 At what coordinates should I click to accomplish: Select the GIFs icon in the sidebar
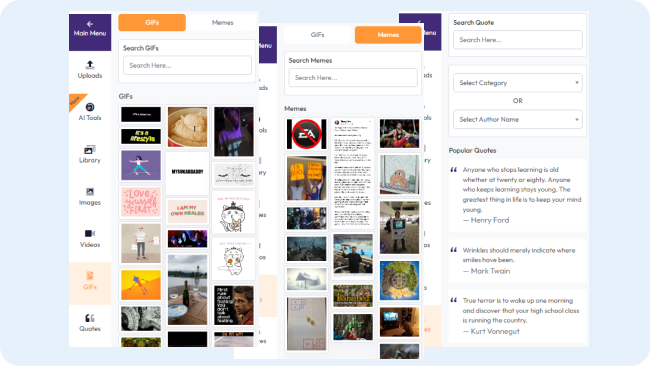point(90,276)
